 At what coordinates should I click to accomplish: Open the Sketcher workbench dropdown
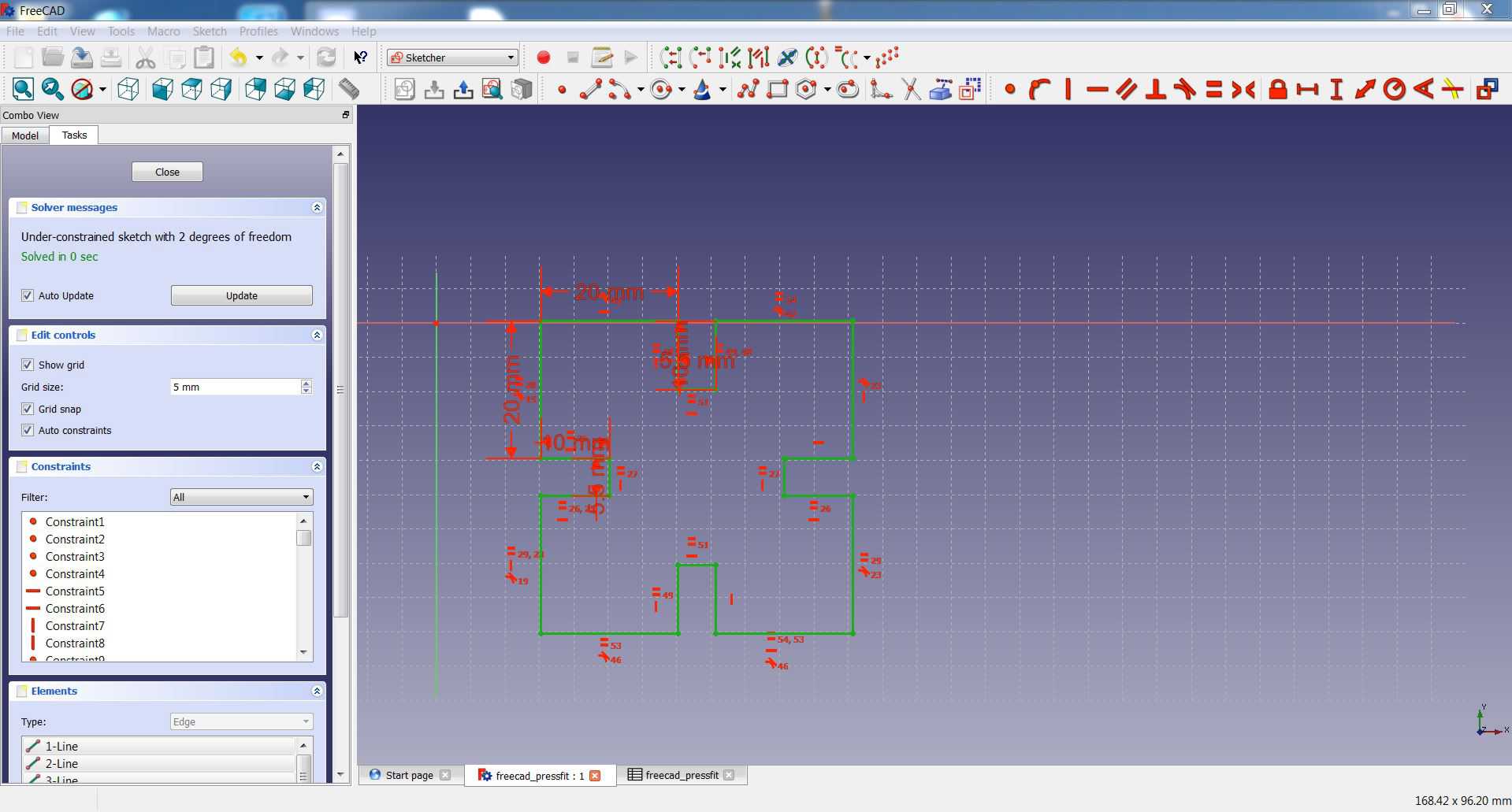[x=452, y=57]
